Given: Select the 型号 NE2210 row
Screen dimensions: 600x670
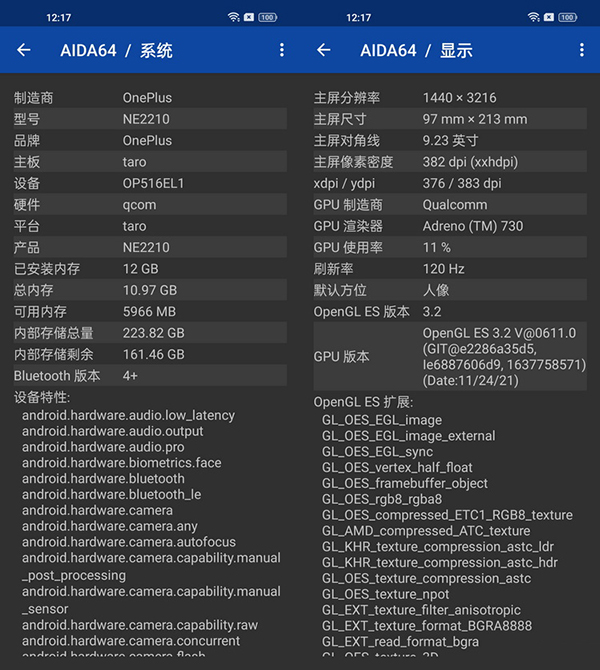Looking at the screenshot, I should point(150,119).
